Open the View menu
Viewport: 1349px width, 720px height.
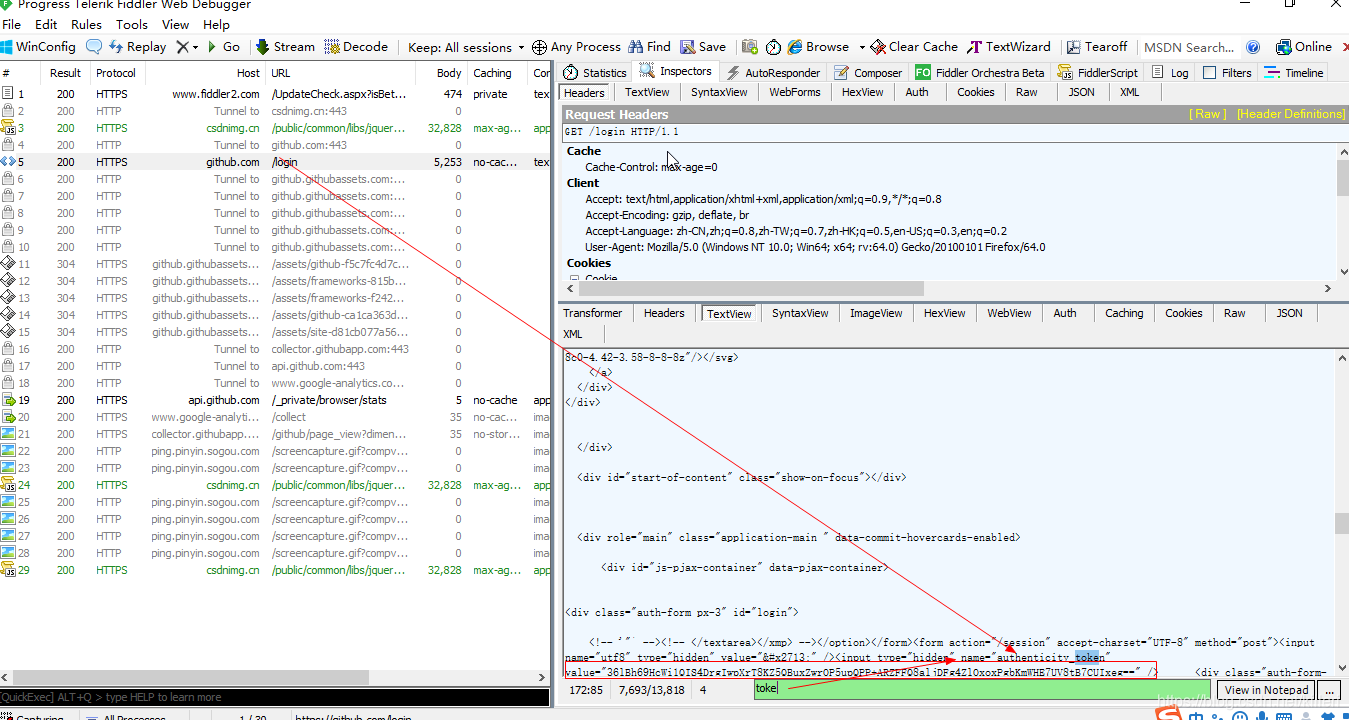click(175, 24)
